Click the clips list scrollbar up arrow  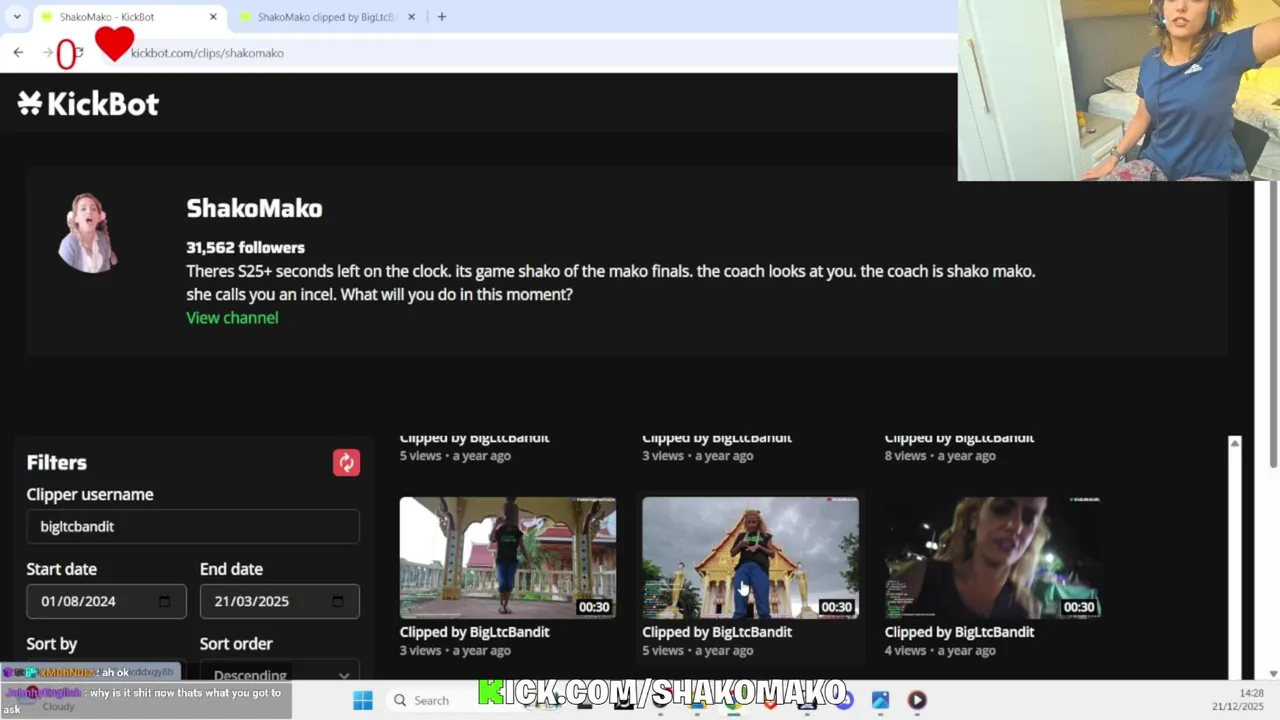point(1235,443)
